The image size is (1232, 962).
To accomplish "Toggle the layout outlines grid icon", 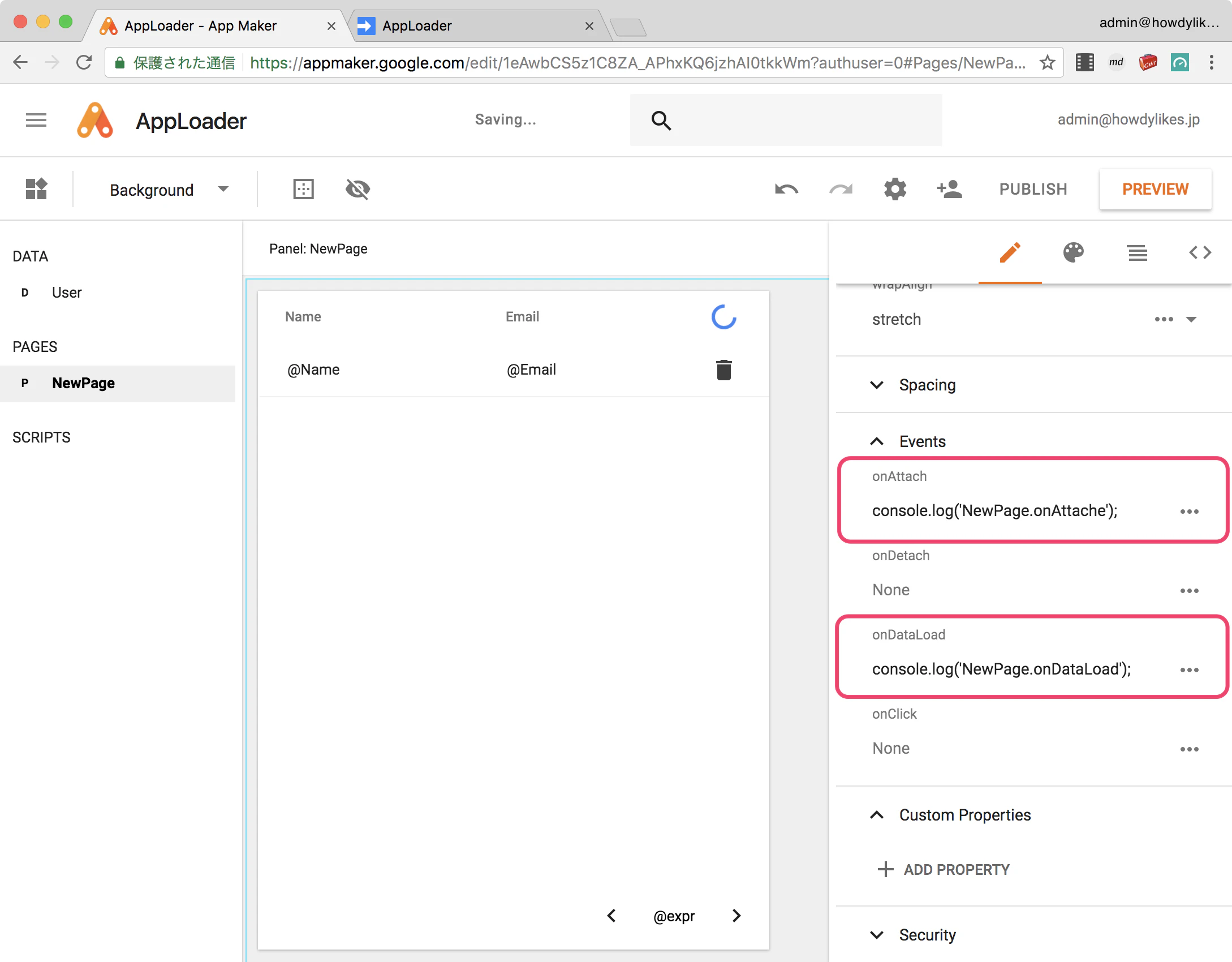I will pyautogui.click(x=303, y=189).
